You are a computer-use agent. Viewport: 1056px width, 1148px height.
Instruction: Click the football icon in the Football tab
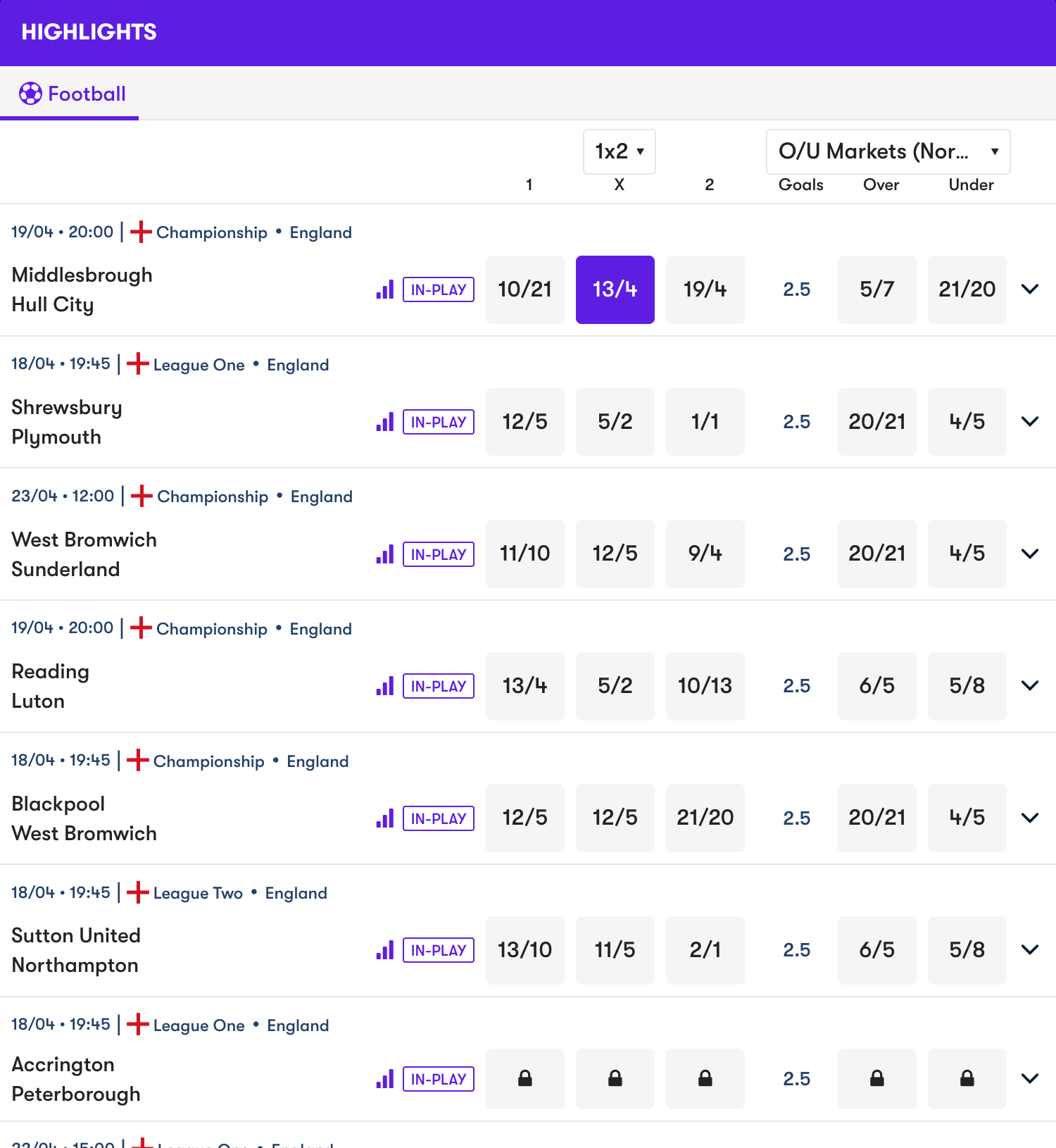coord(30,94)
